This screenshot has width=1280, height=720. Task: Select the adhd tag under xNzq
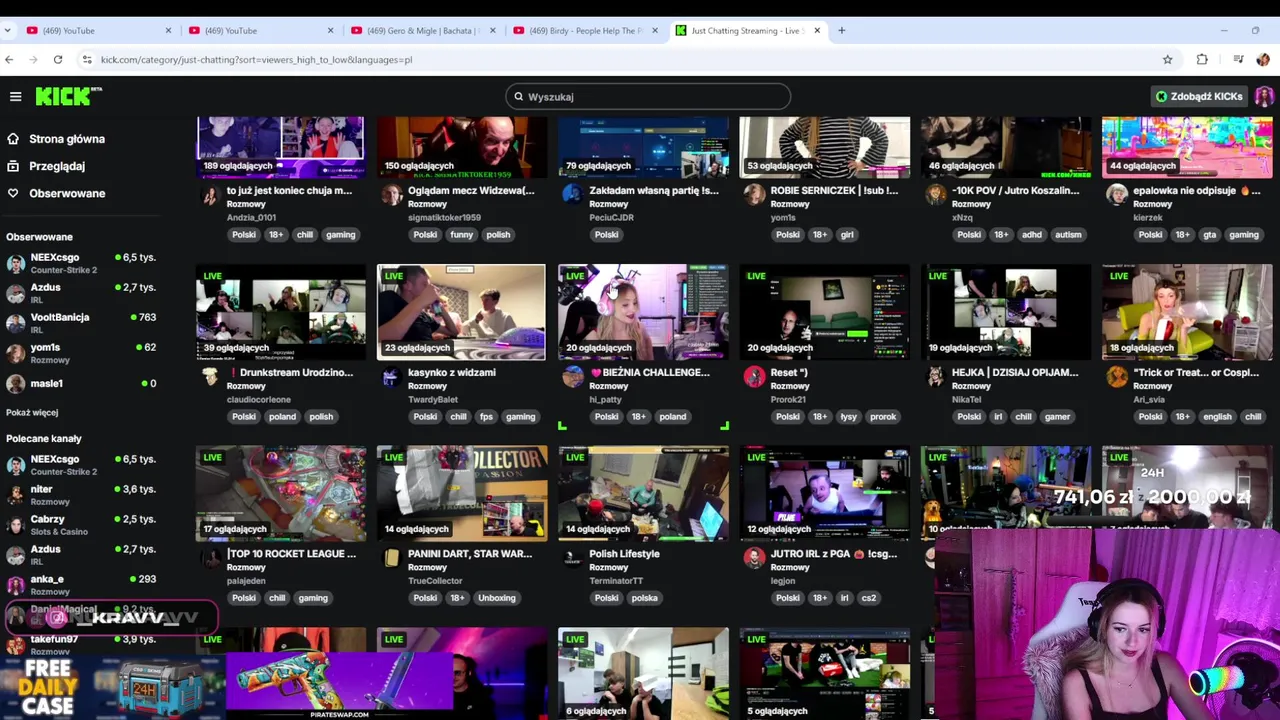(x=1031, y=235)
